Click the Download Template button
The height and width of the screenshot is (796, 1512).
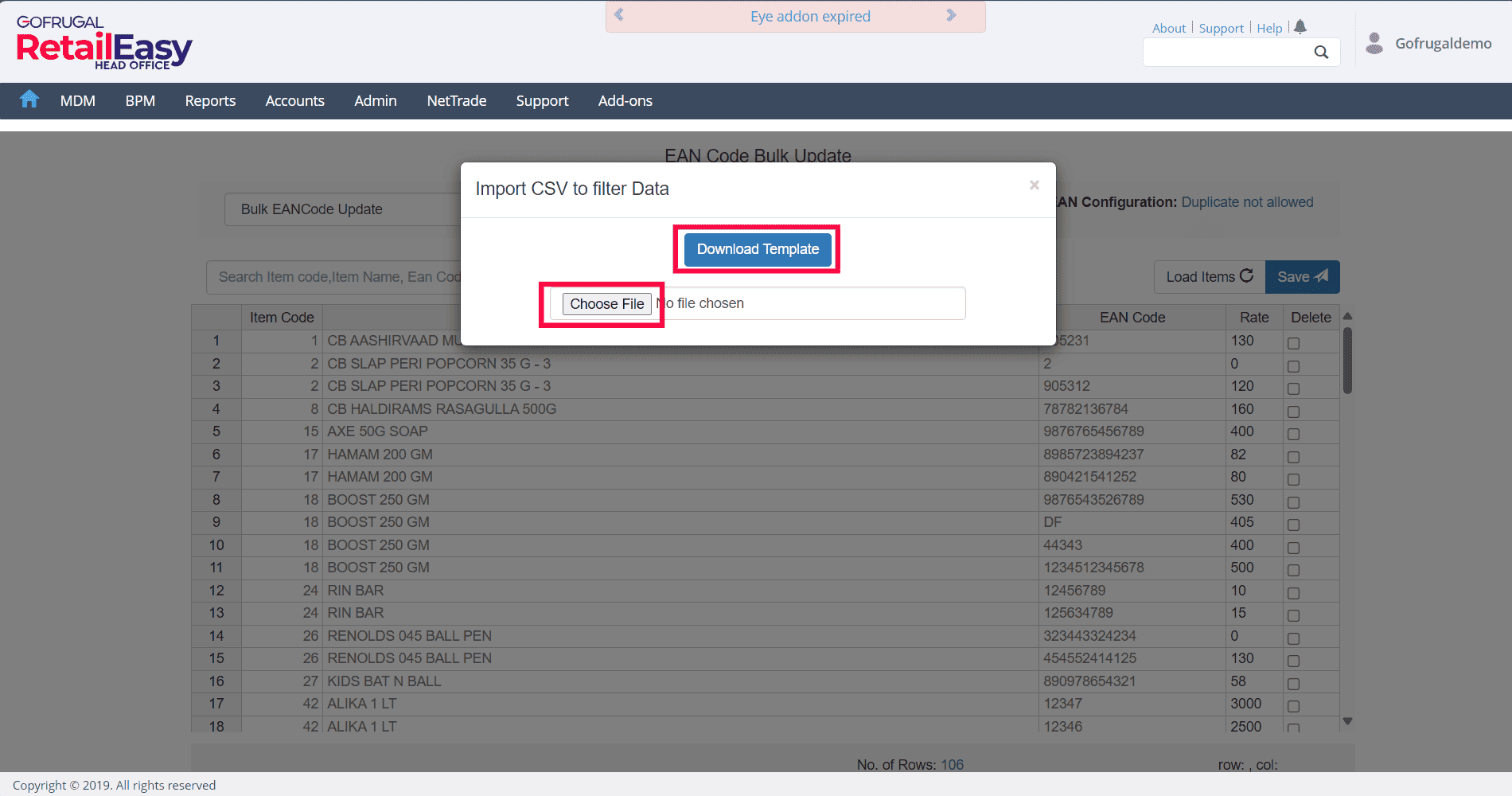click(x=758, y=249)
